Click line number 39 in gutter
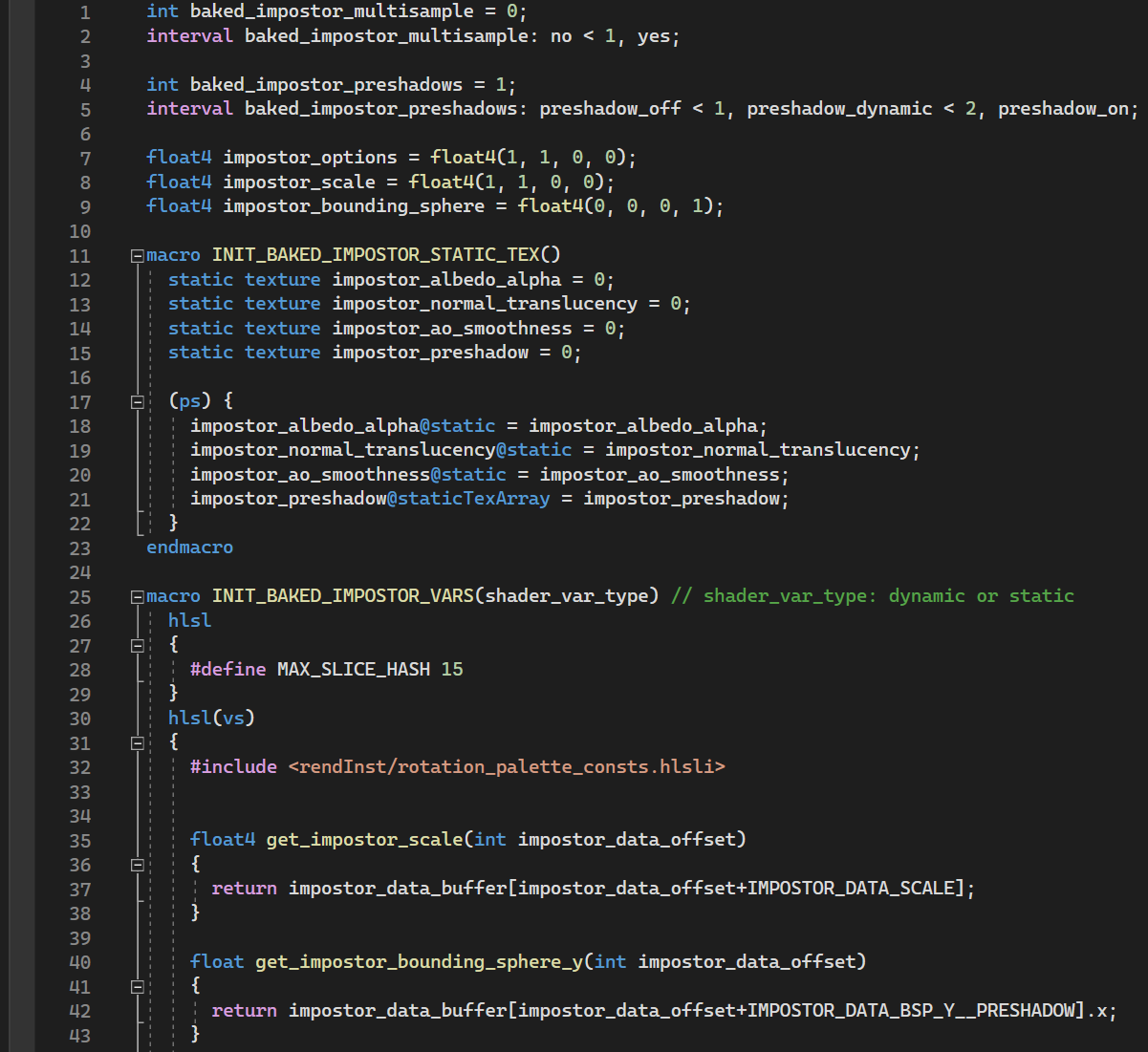This screenshot has height=1052, width=1148. (79, 938)
